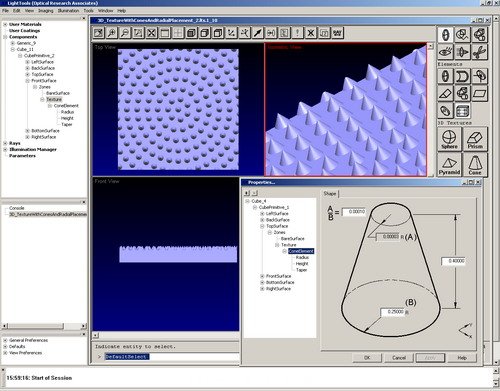Expand the Rays tree node
500x391 pixels.
tap(5, 143)
